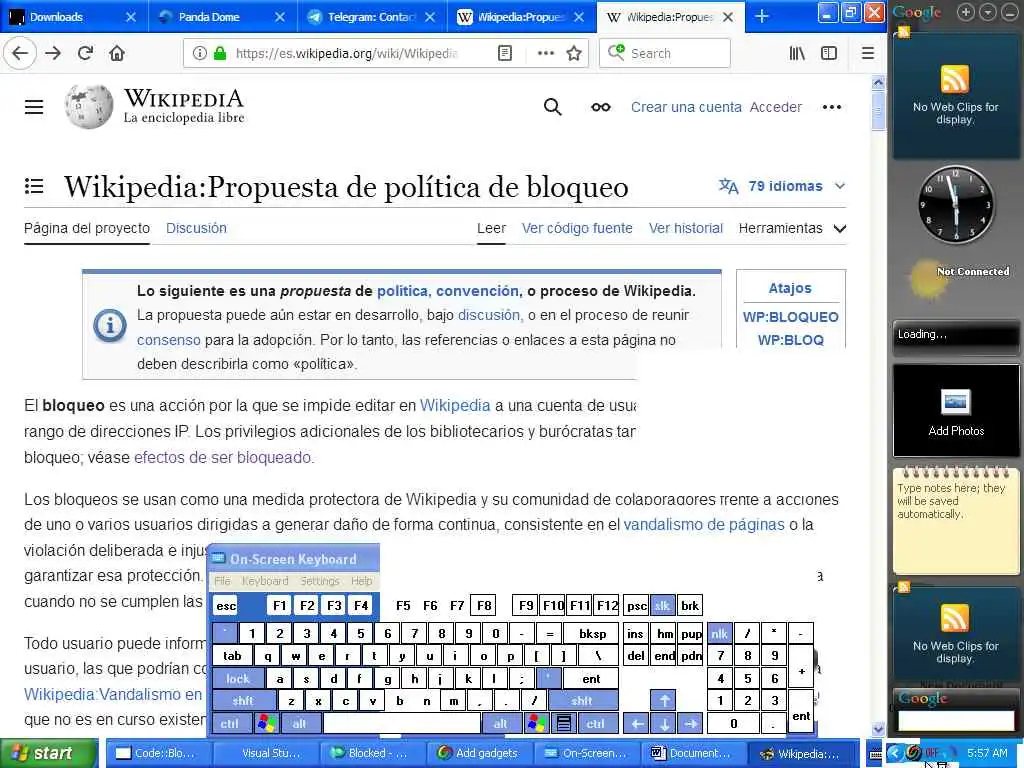Open the Google sidebar dropdown menu button
Image resolution: width=1024 pixels, height=768 pixels.
click(x=989, y=12)
